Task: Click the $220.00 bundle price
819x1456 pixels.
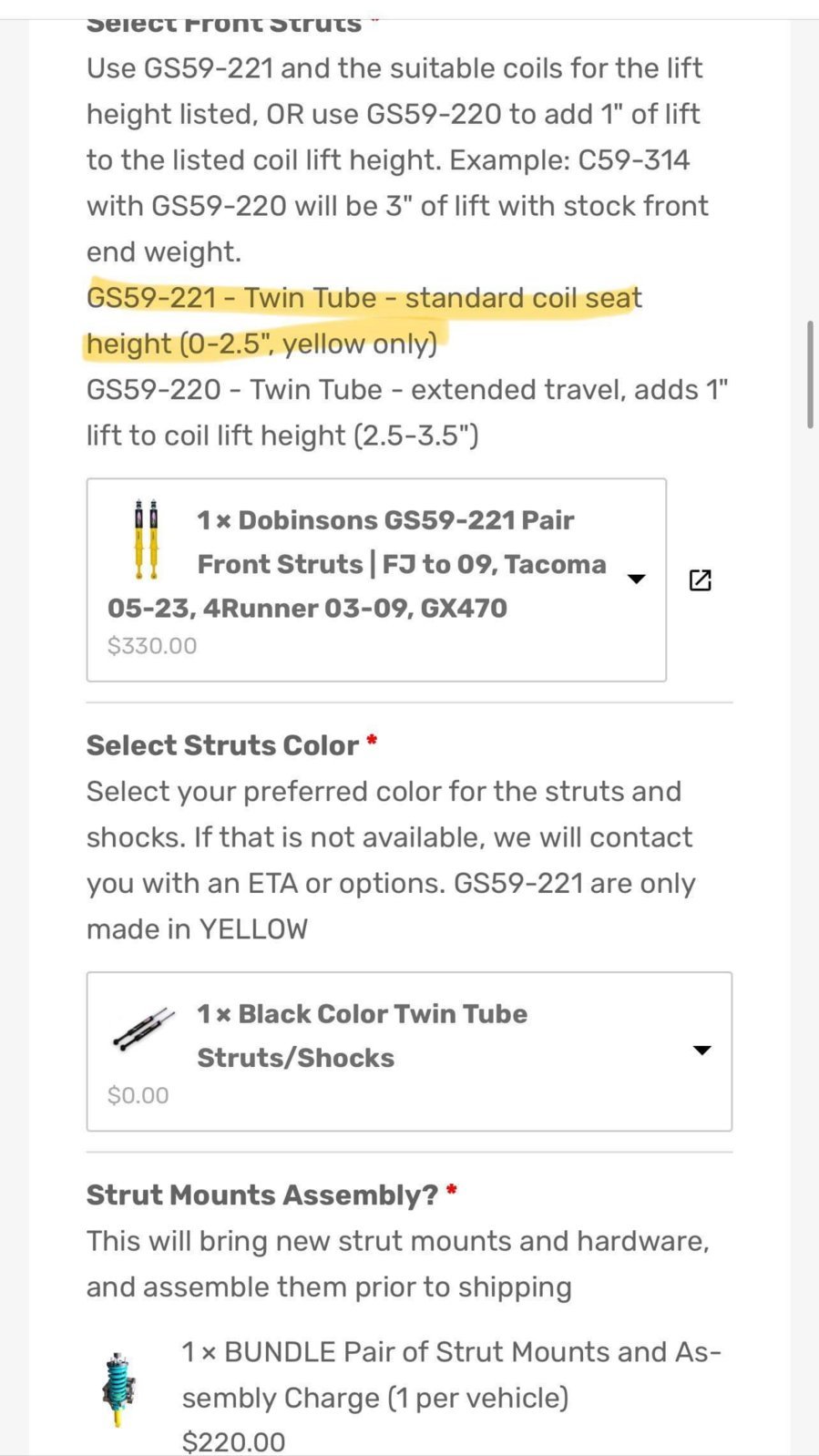Action: point(233,1441)
